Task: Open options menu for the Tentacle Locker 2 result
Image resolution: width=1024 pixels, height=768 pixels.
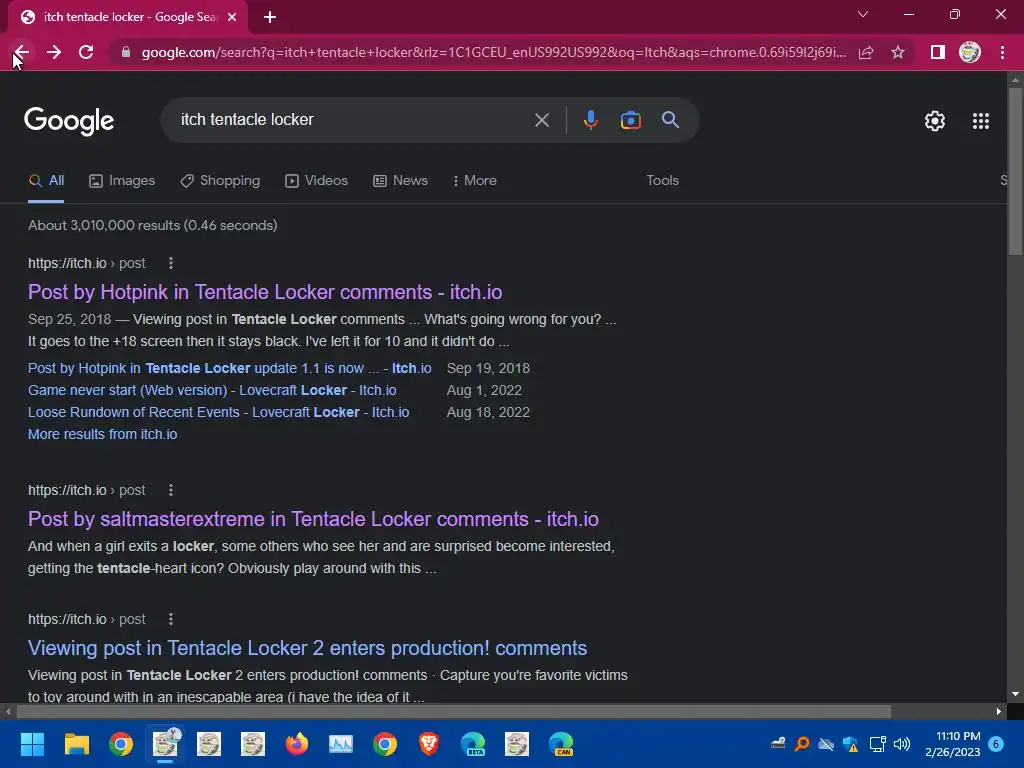Action: coord(171,619)
